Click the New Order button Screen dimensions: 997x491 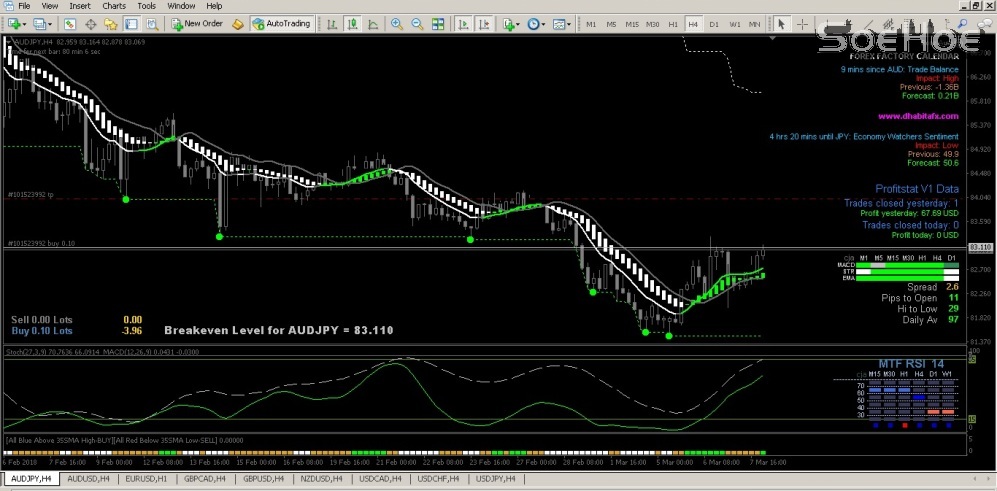196,23
